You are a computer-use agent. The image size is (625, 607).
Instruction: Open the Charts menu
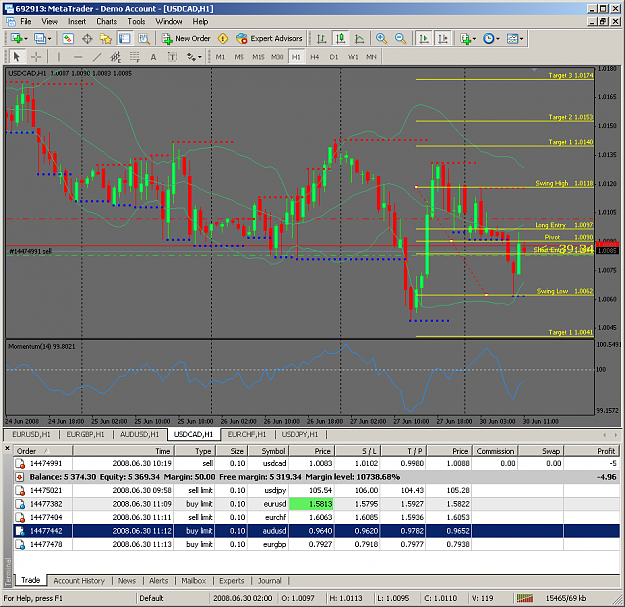[x=106, y=22]
